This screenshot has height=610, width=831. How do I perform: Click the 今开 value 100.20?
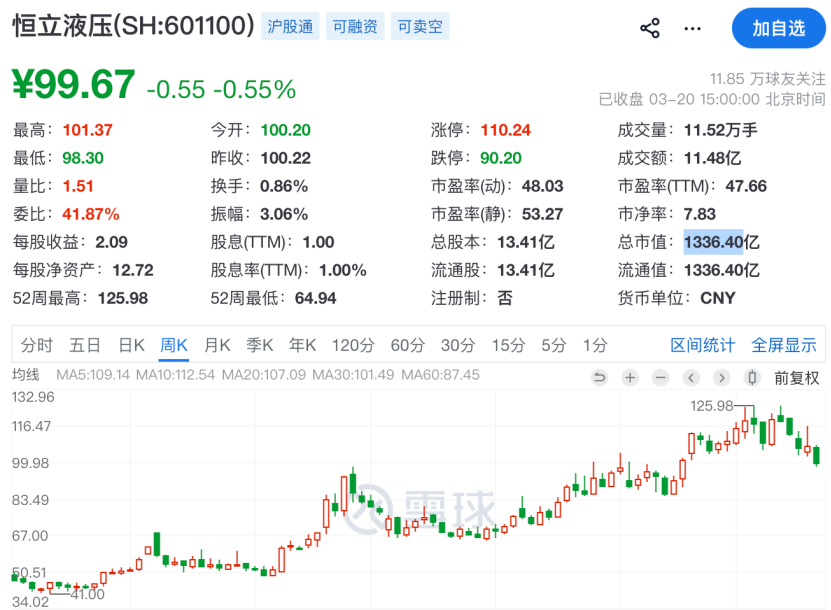coord(285,130)
